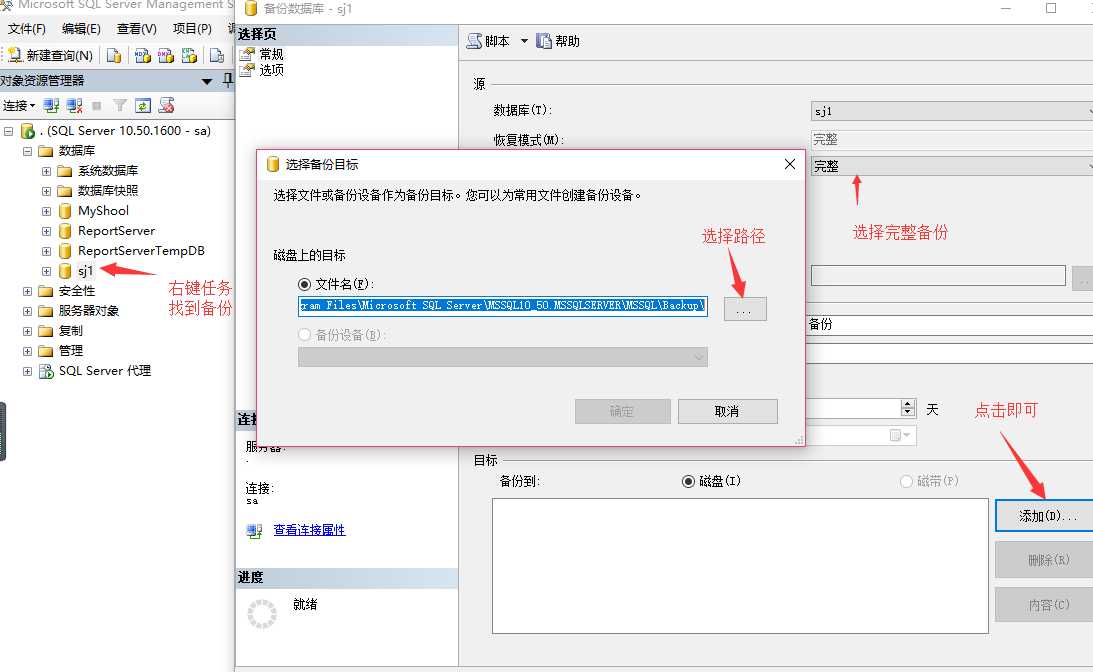Image resolution: width=1093 pixels, height=672 pixels.
Task: Select the Disk (磁盘) radio button
Action: pos(689,481)
